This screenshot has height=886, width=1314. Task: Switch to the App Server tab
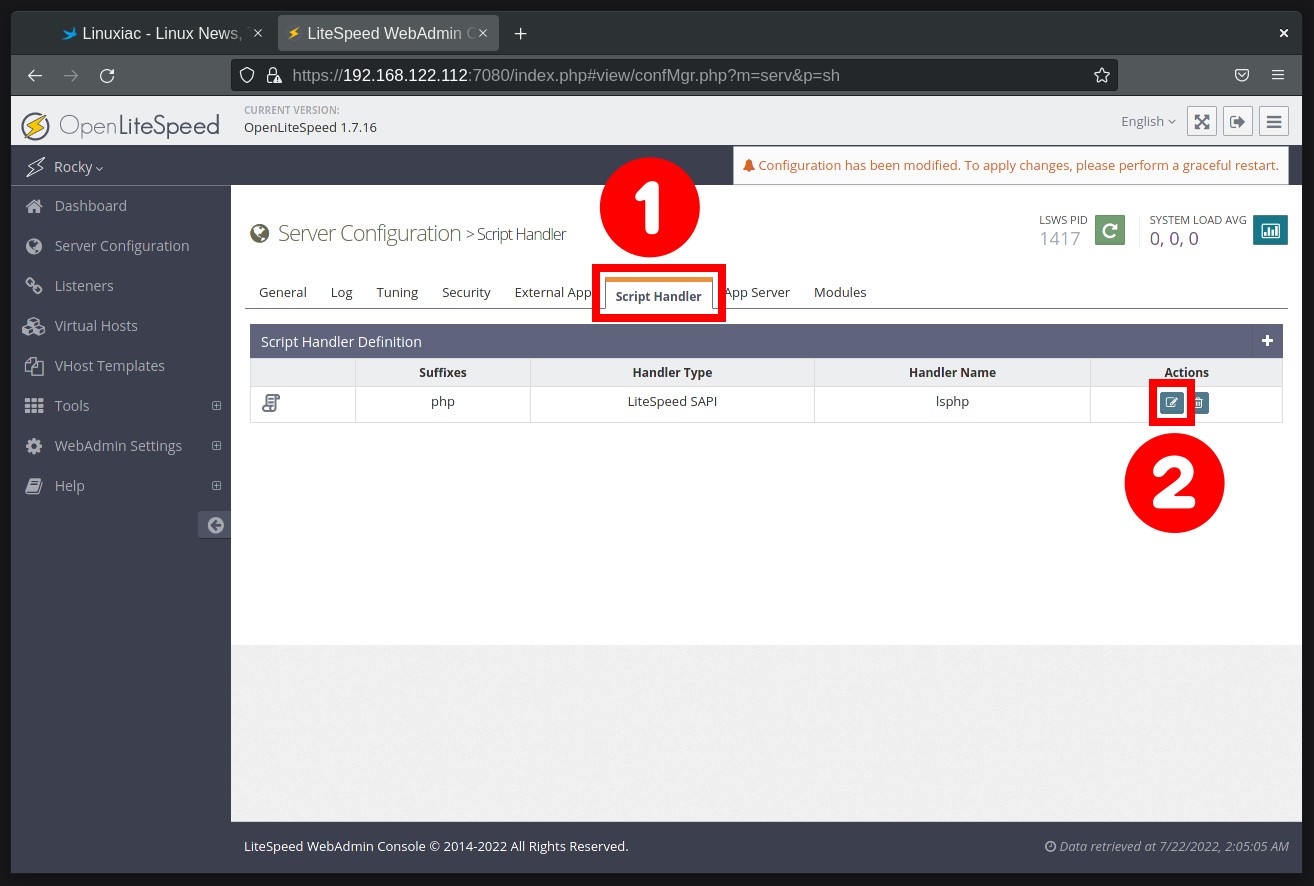click(757, 292)
